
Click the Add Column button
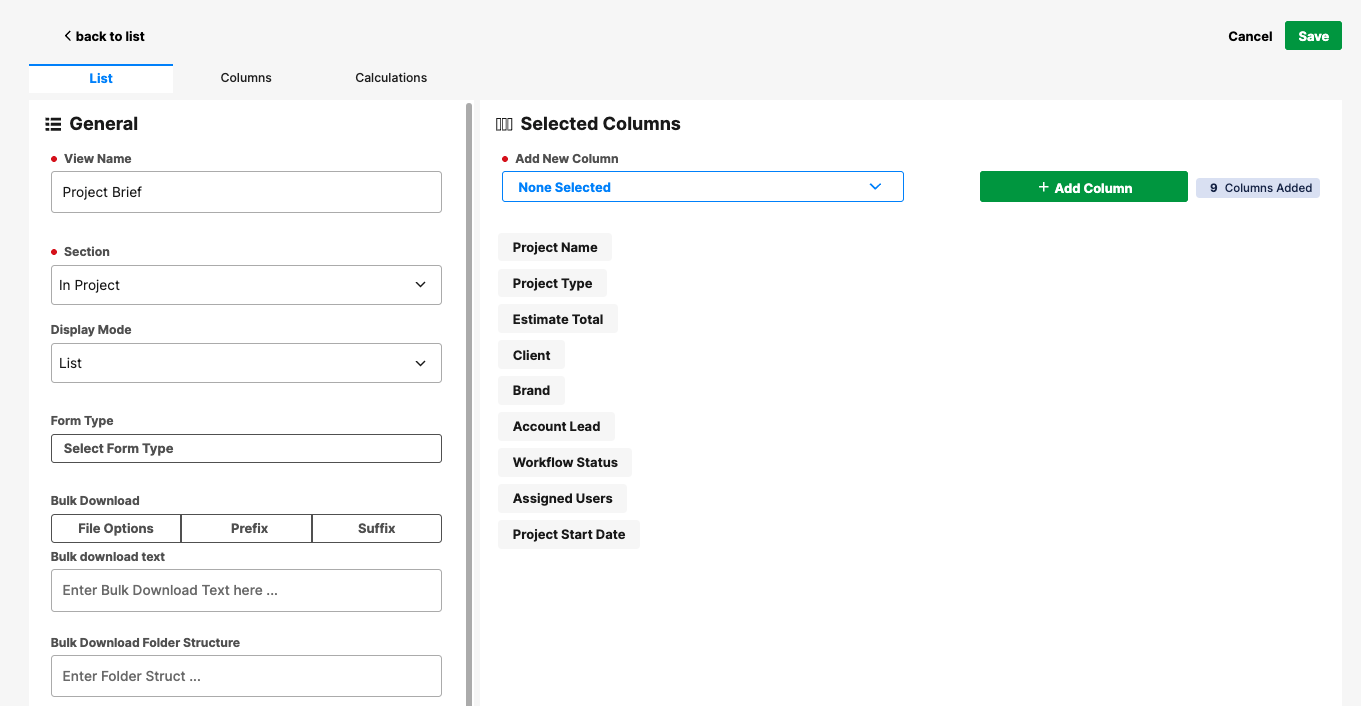click(1083, 187)
